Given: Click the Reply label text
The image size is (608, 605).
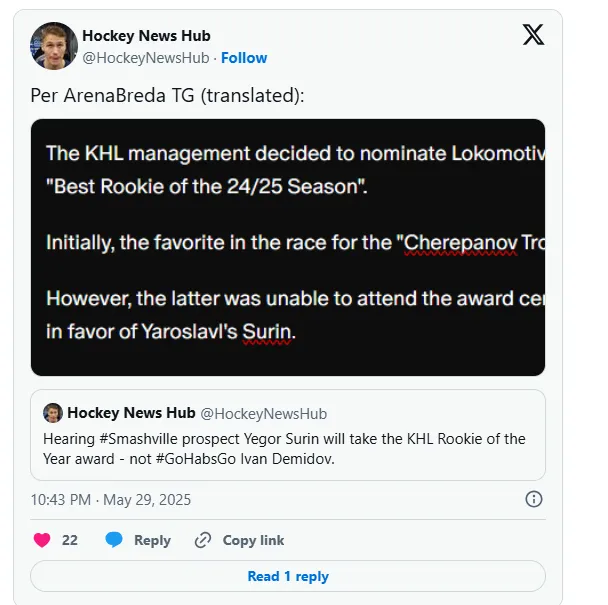Looking at the screenshot, I should (152, 540).
